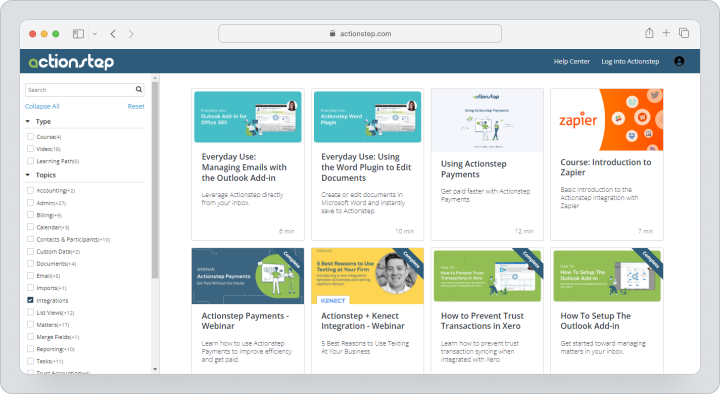Open the Introduction to Zapier course thumbnail

click(607, 119)
